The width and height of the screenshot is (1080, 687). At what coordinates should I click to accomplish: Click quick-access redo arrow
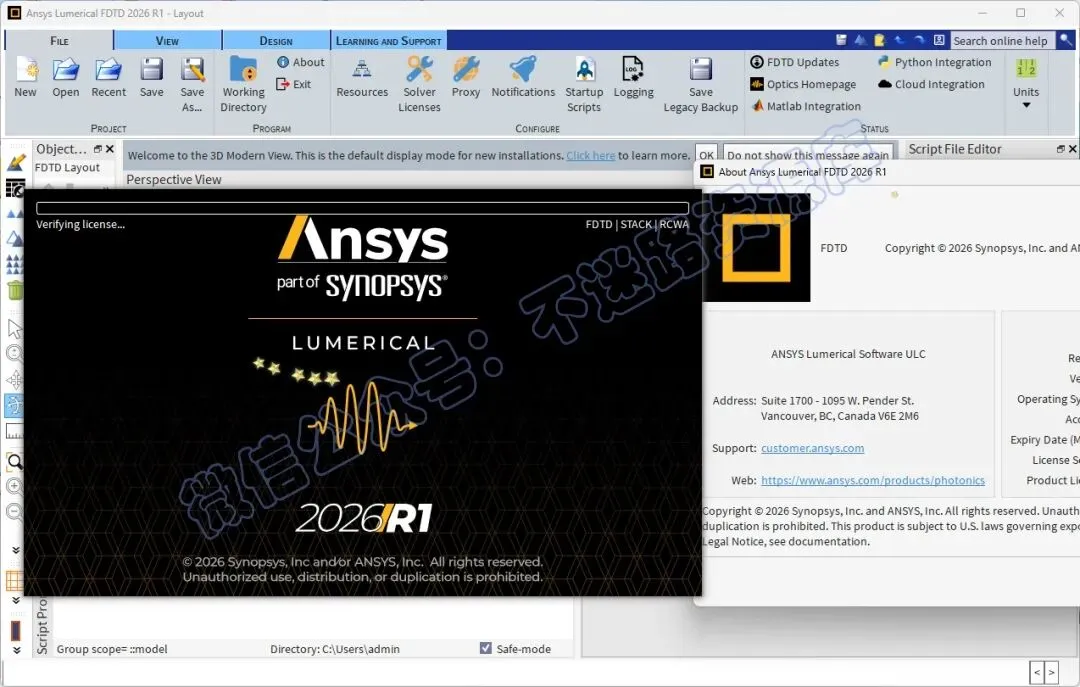(919, 40)
